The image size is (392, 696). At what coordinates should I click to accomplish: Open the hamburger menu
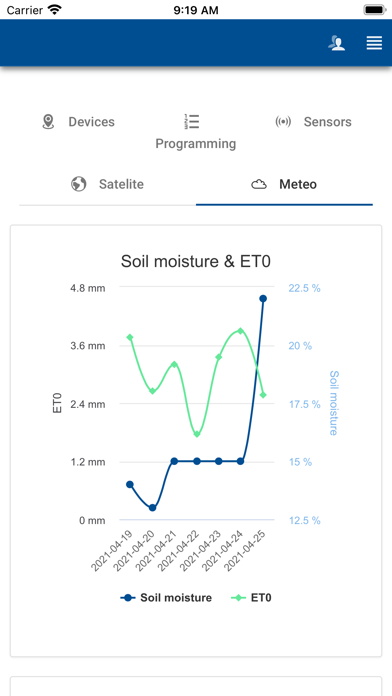374,43
